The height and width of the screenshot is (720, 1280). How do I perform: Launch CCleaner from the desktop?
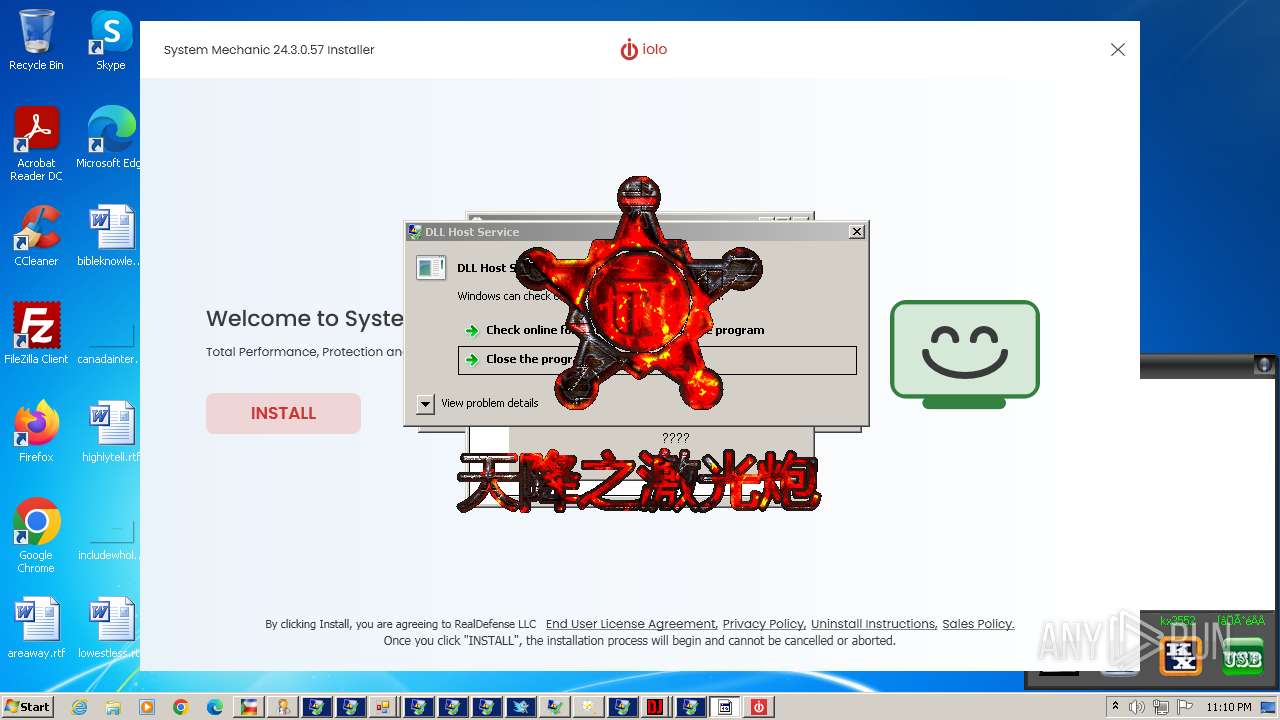point(36,236)
